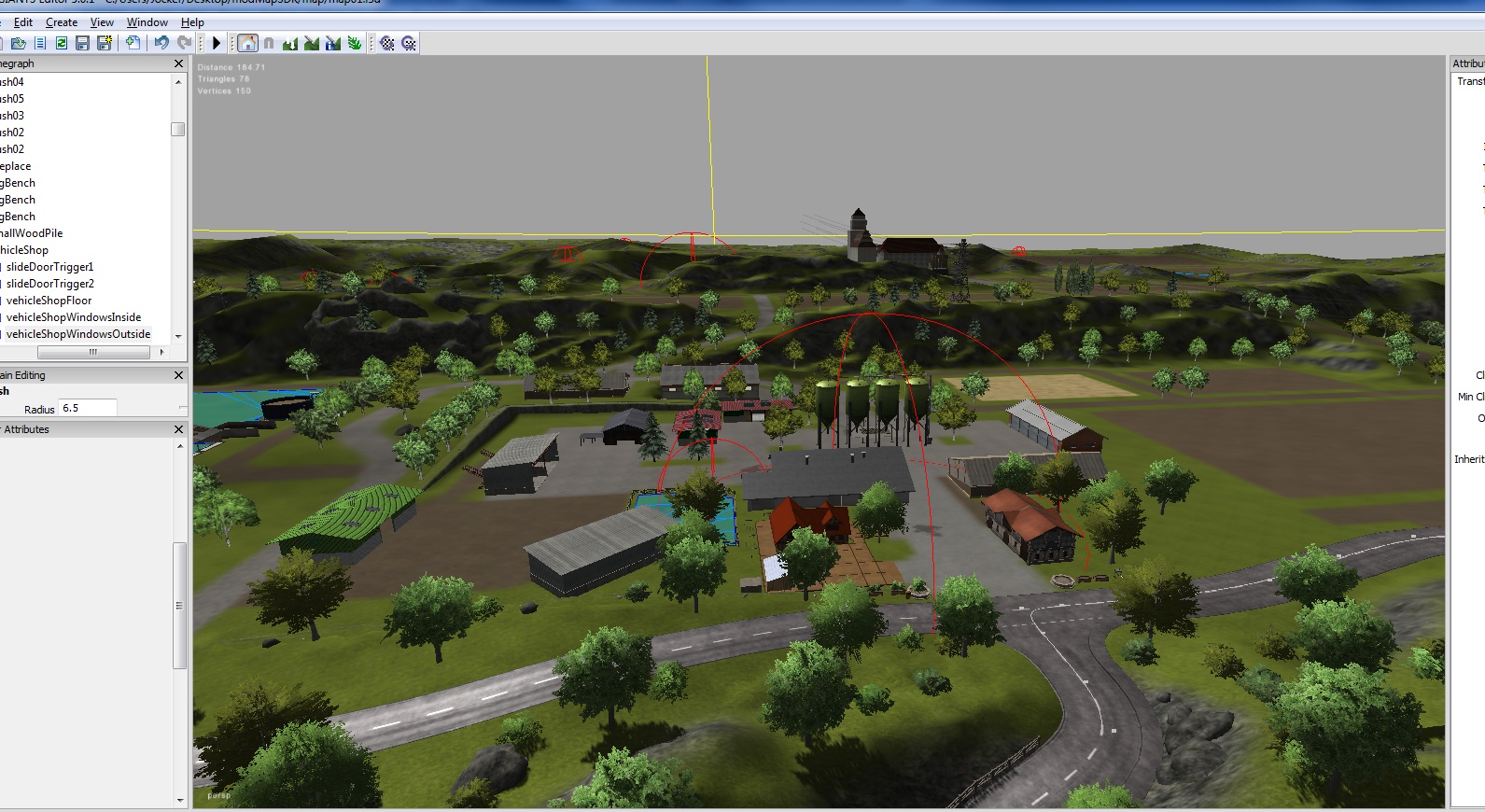The width and height of the screenshot is (1485, 812).
Task: Click Attributes panel scrollbar down arrow
Action: 180,800
